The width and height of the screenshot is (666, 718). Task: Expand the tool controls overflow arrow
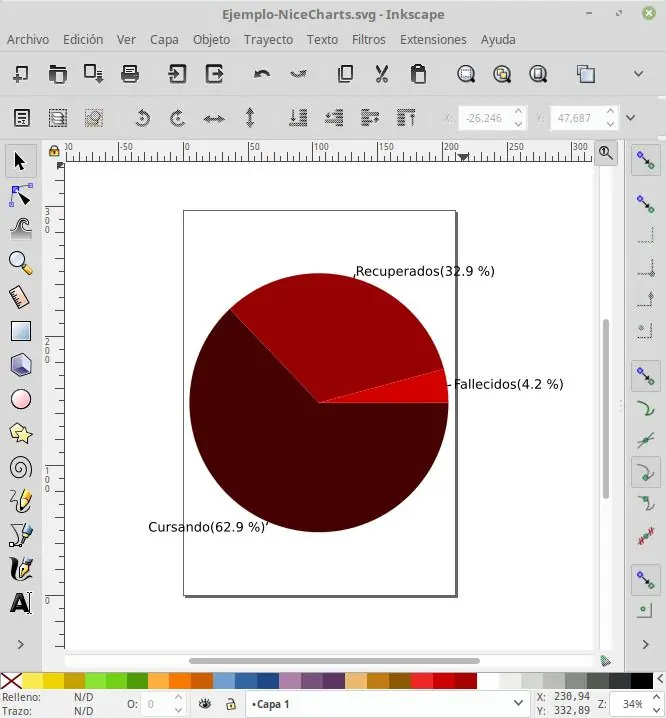[x=631, y=118]
